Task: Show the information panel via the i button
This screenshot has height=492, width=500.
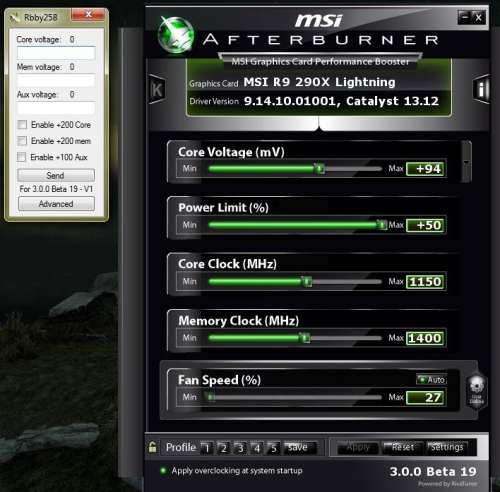Action: tap(481, 89)
